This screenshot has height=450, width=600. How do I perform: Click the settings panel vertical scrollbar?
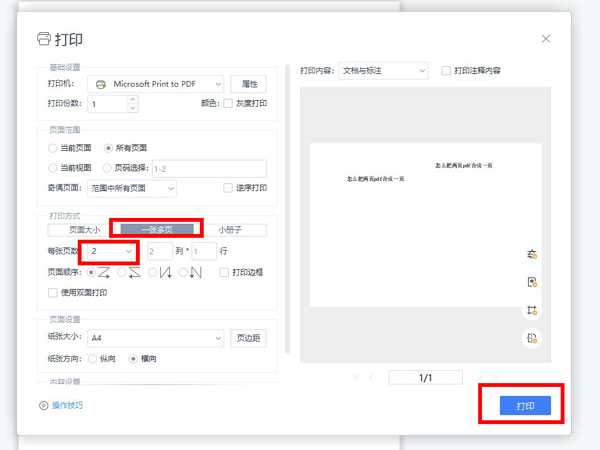pos(287,209)
